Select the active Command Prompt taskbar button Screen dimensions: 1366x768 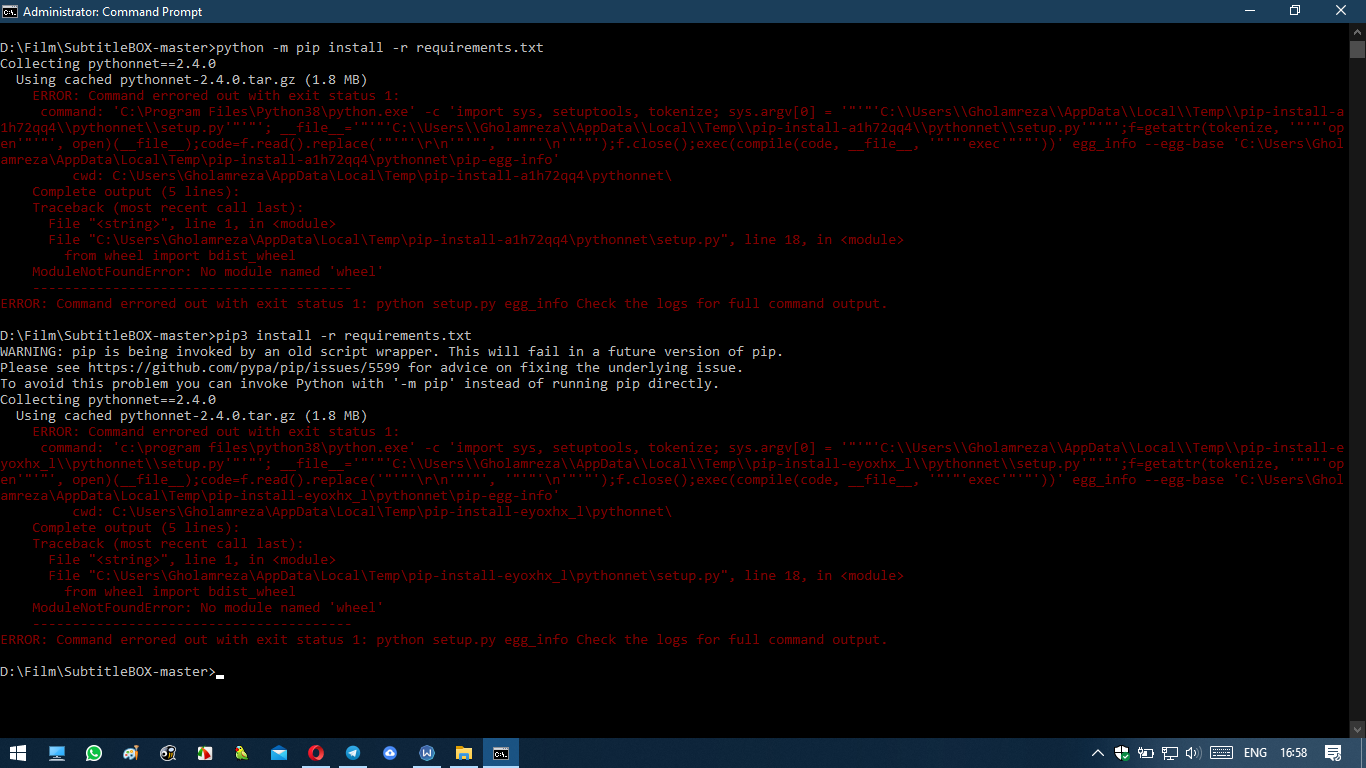click(x=501, y=752)
